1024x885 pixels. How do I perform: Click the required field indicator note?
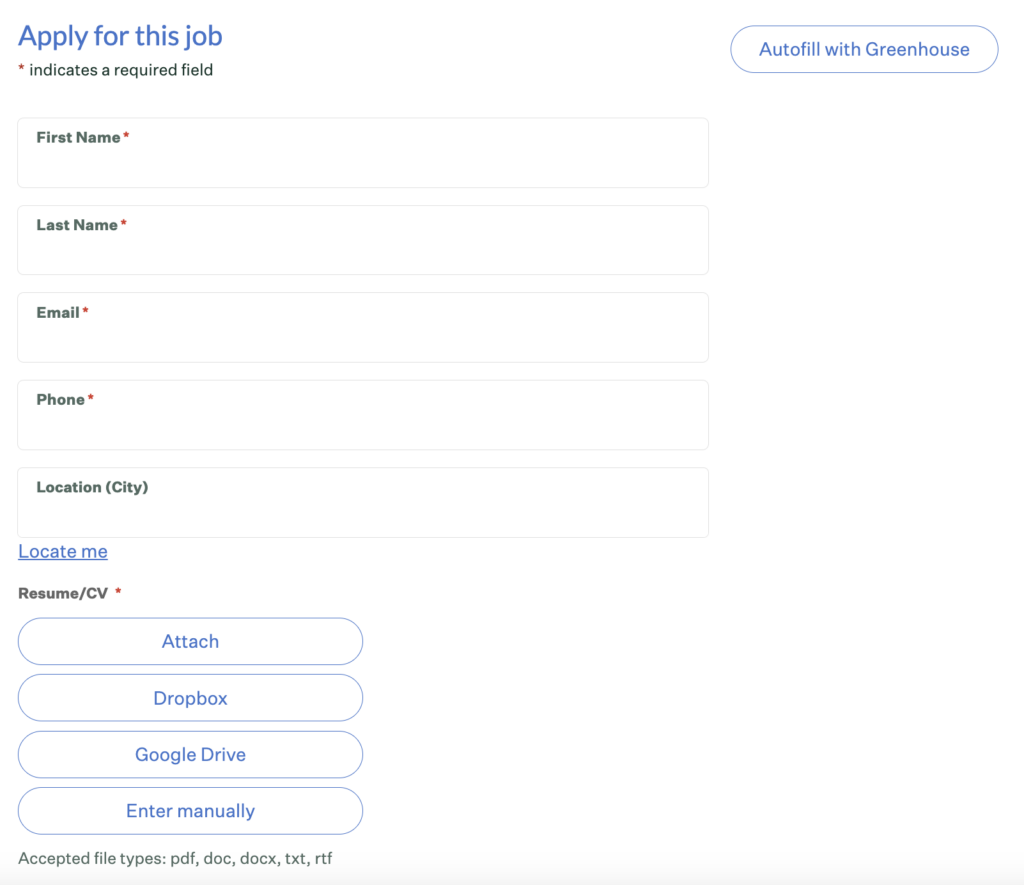coord(116,70)
